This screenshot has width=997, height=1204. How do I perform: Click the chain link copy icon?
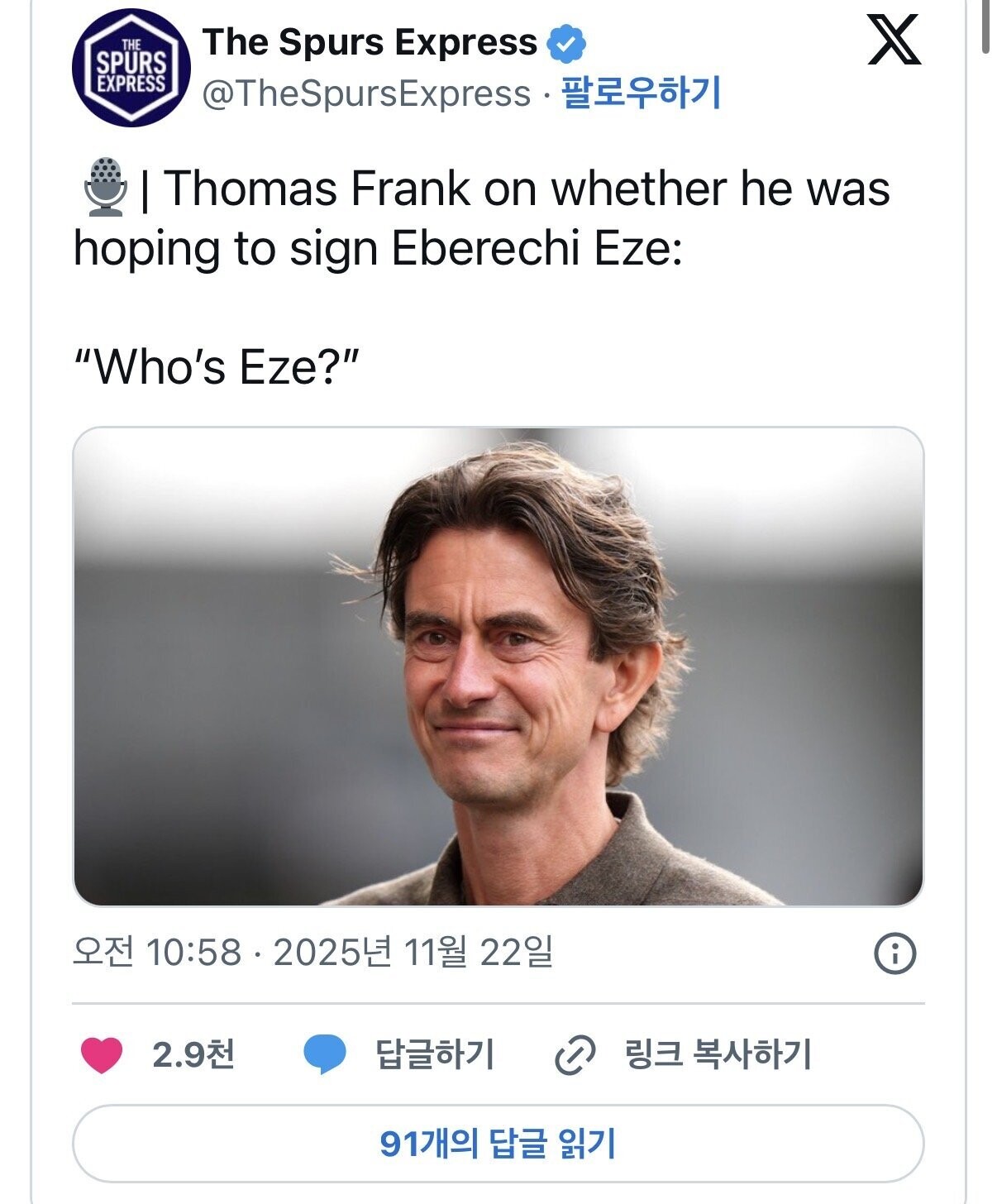click(575, 1055)
